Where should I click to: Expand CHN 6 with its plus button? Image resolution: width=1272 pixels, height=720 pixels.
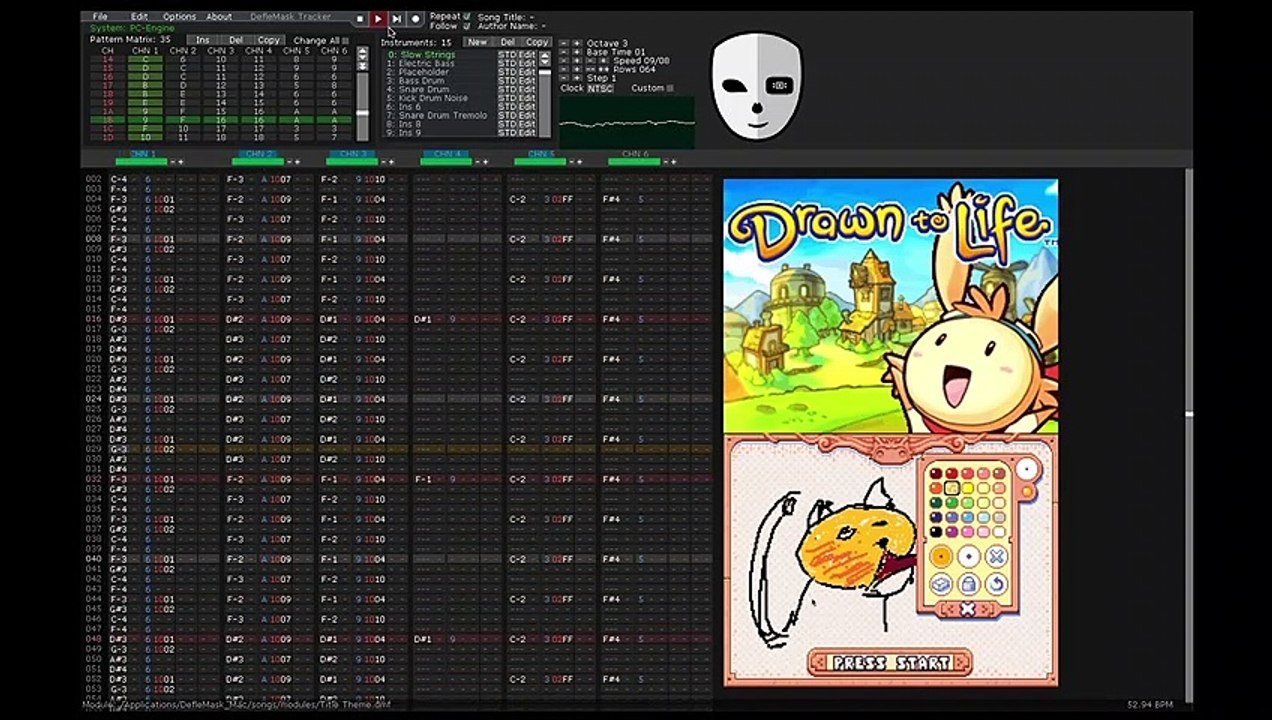pyautogui.click(x=673, y=162)
